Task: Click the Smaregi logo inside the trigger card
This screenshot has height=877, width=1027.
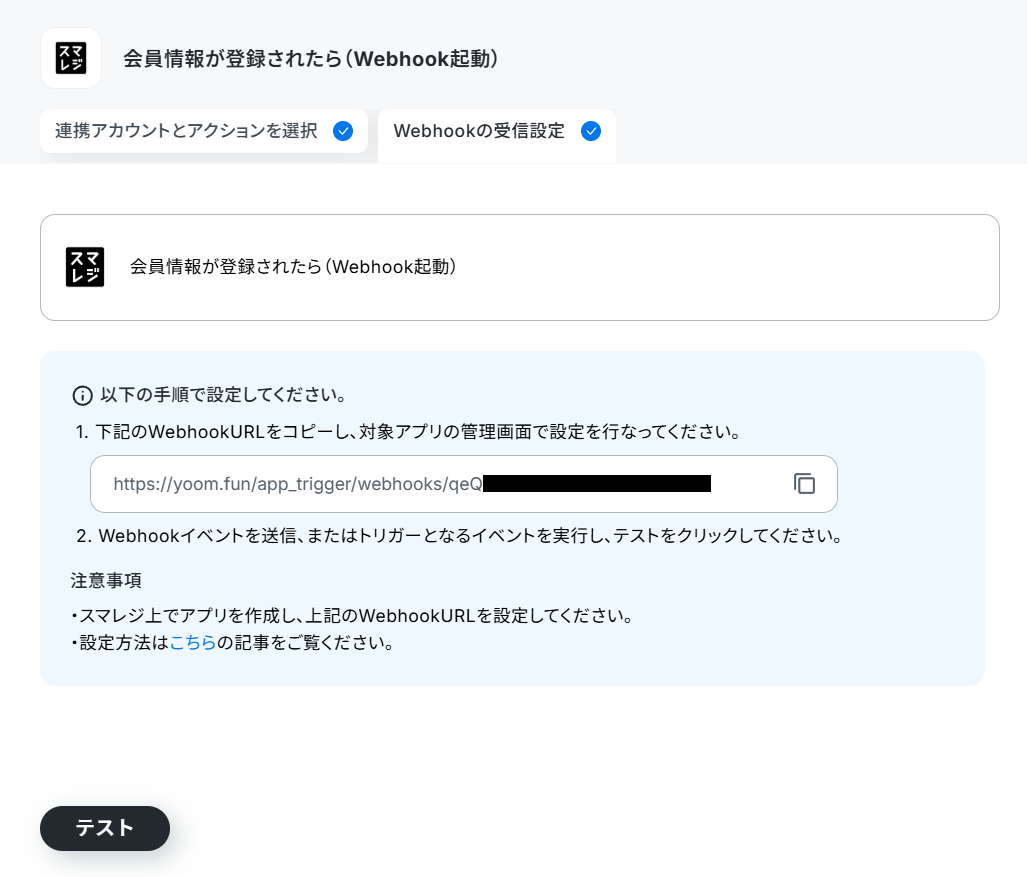Action: (x=85, y=267)
